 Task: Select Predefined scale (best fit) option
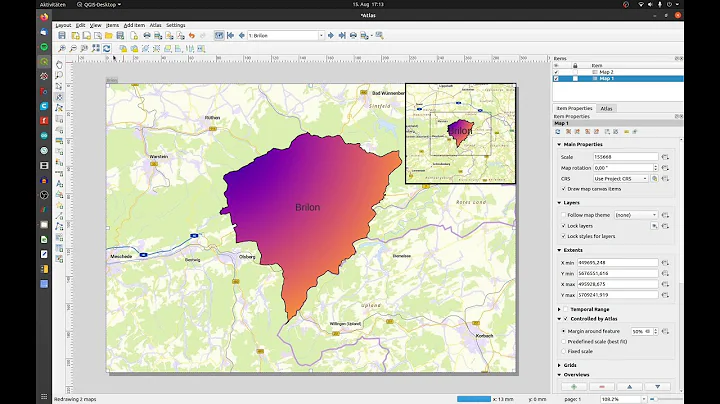[x=563, y=342]
